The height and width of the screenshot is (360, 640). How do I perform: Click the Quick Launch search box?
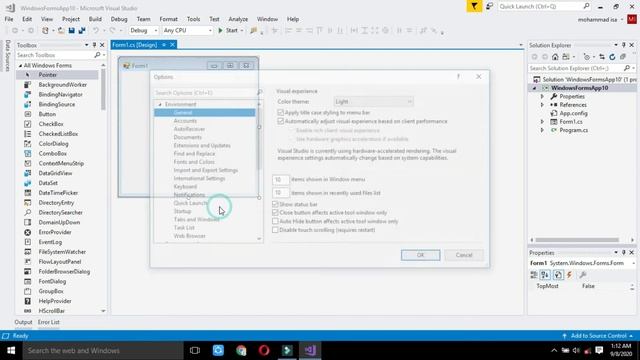pos(540,6)
